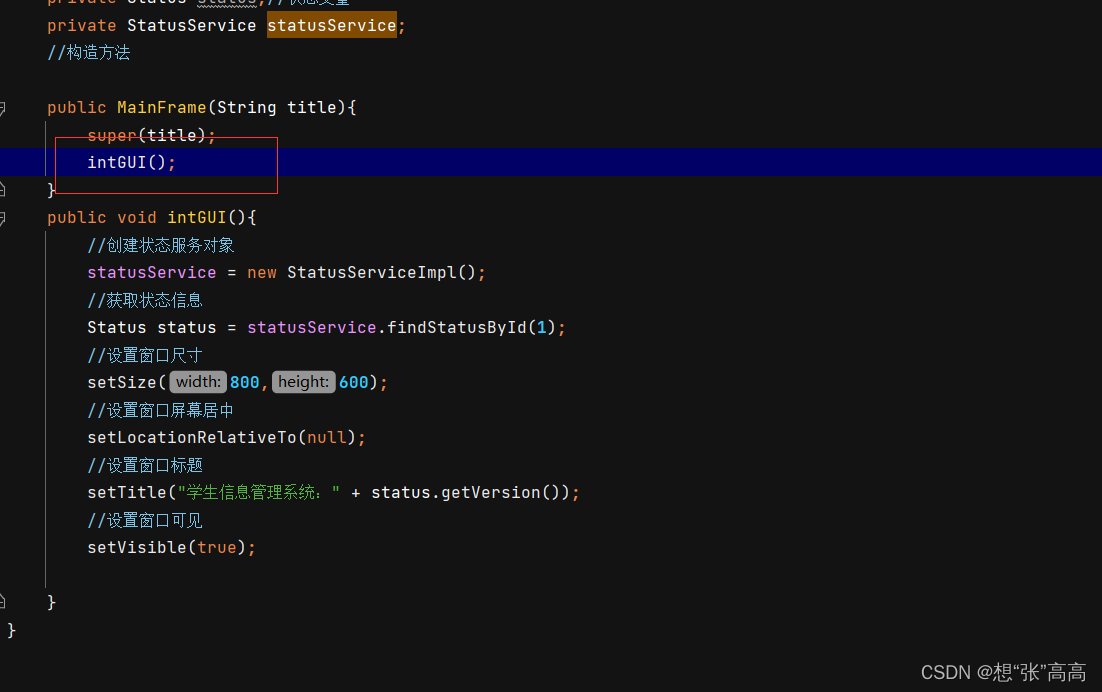
Task: Click the true argument
Action: [x=216, y=547]
